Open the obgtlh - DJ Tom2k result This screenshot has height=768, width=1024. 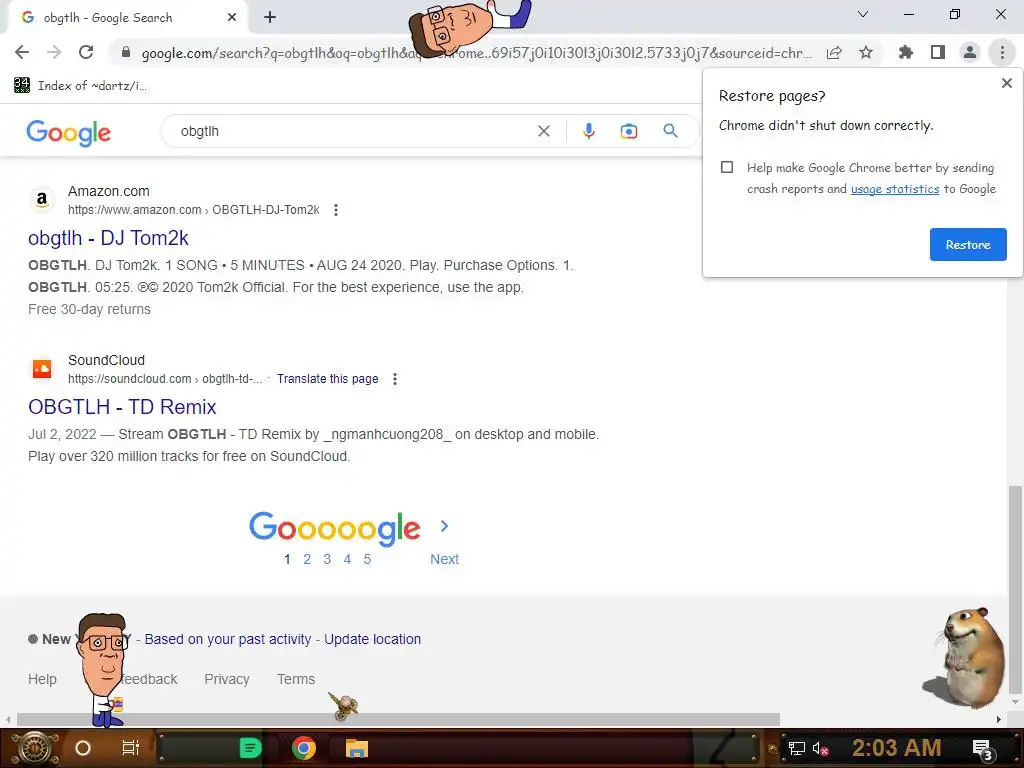pos(108,238)
